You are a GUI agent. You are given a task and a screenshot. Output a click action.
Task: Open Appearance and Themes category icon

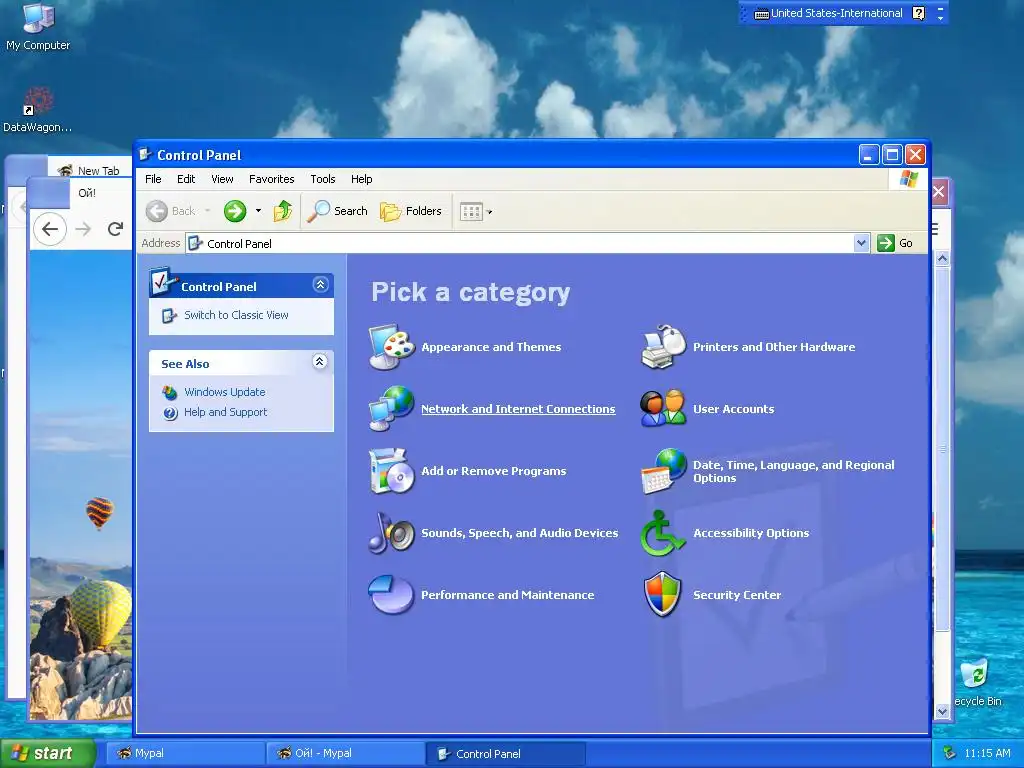(391, 346)
